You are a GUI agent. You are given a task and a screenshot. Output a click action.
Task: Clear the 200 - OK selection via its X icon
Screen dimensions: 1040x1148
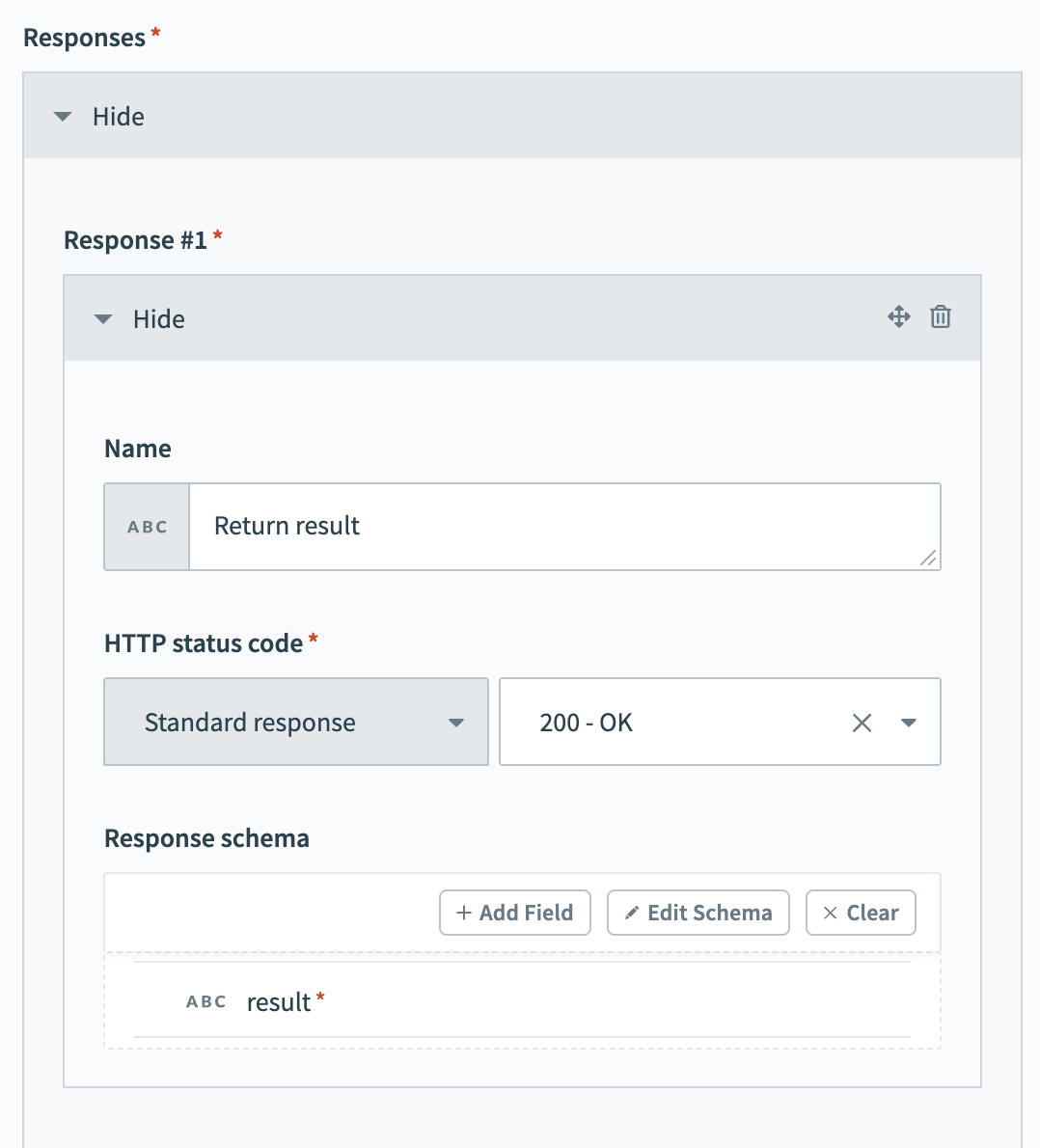(862, 722)
